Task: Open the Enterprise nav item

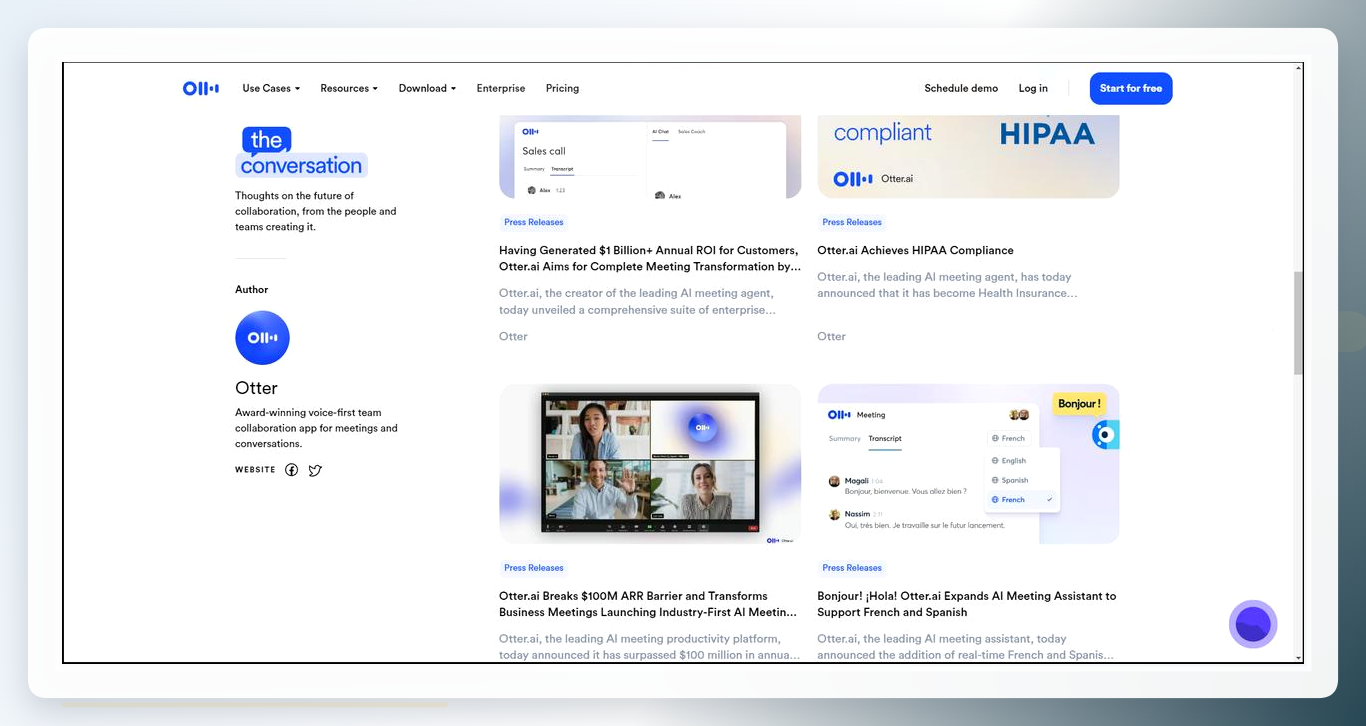Action: pos(501,88)
